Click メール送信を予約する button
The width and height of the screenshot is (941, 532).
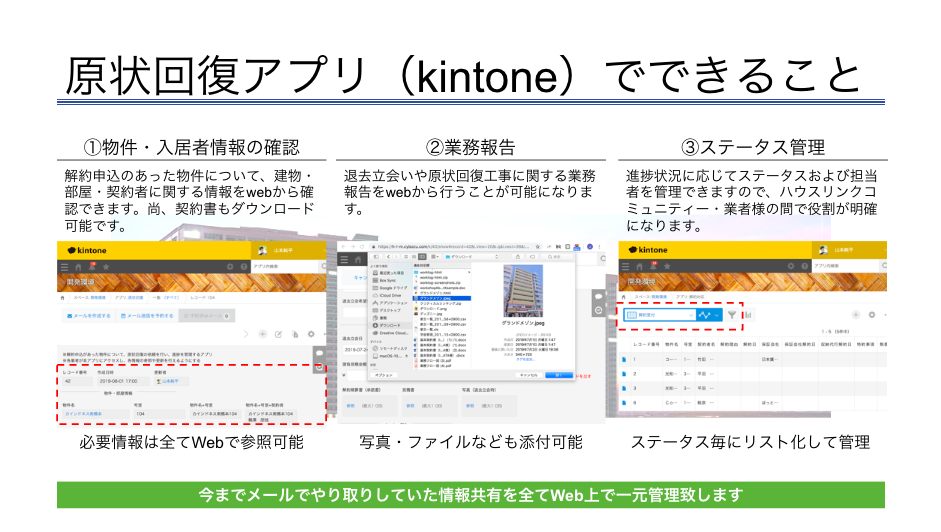(x=147, y=316)
